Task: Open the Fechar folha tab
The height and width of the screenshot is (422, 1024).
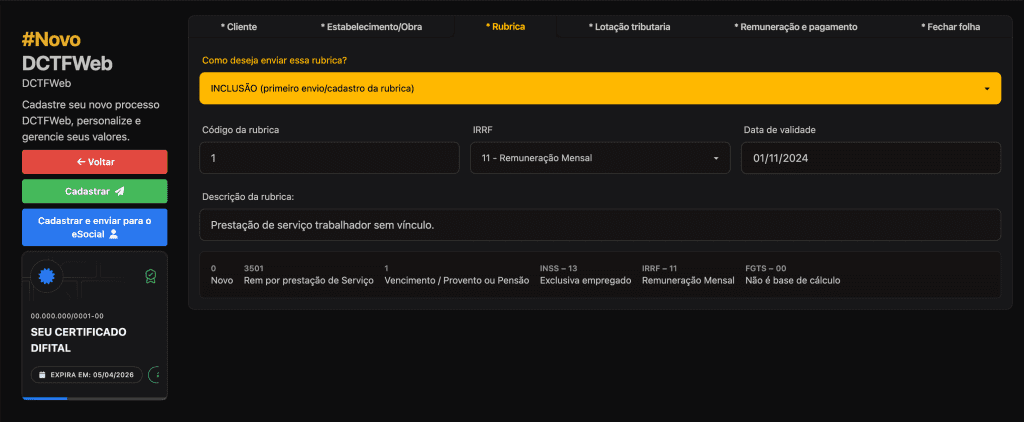Action: click(x=950, y=27)
